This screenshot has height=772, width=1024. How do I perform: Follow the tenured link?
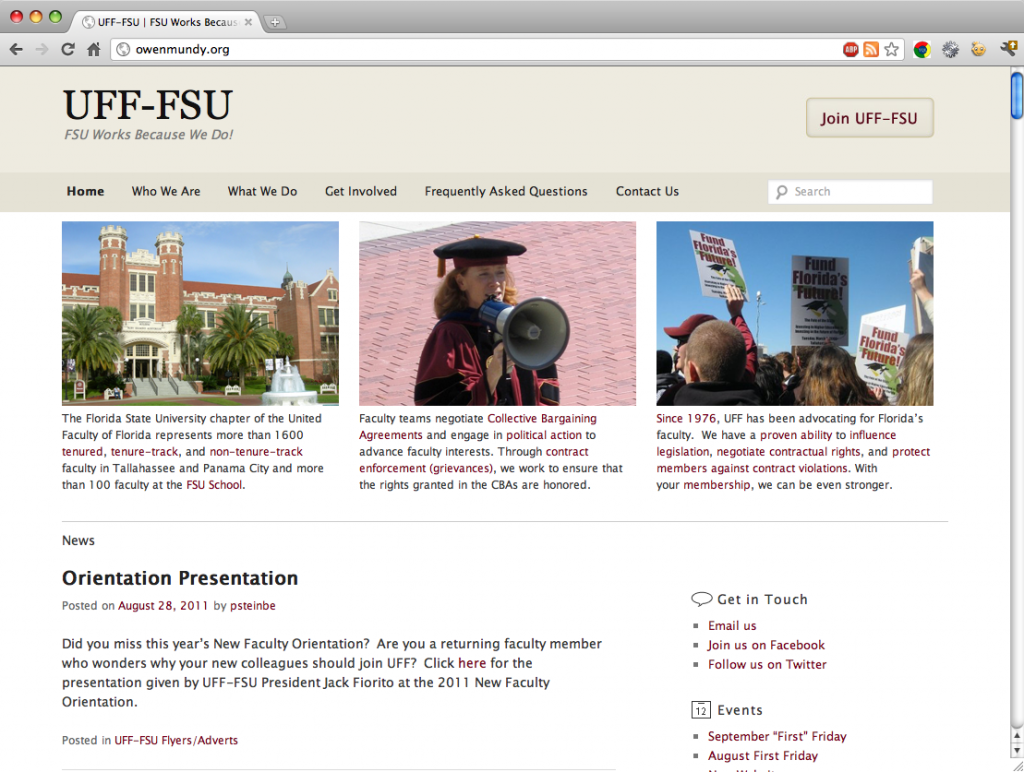pos(82,452)
